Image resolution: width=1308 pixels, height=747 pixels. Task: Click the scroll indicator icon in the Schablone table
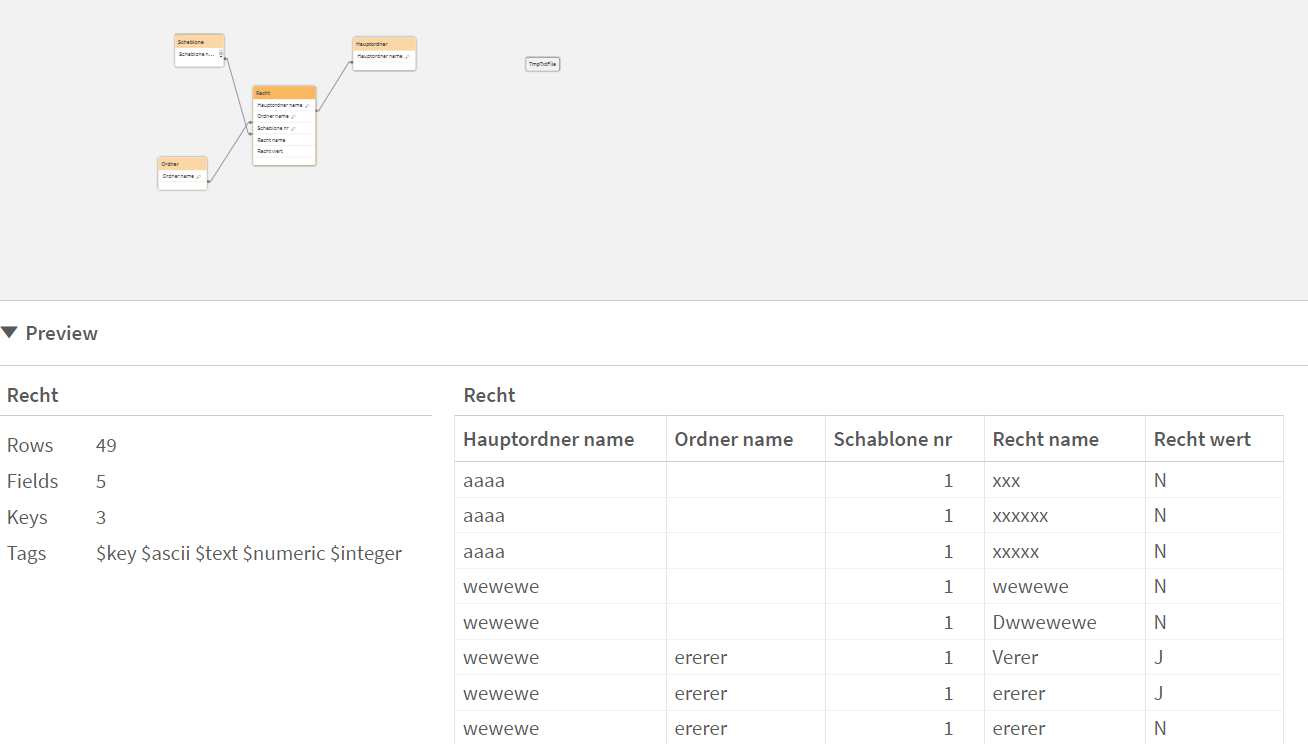coord(221,53)
